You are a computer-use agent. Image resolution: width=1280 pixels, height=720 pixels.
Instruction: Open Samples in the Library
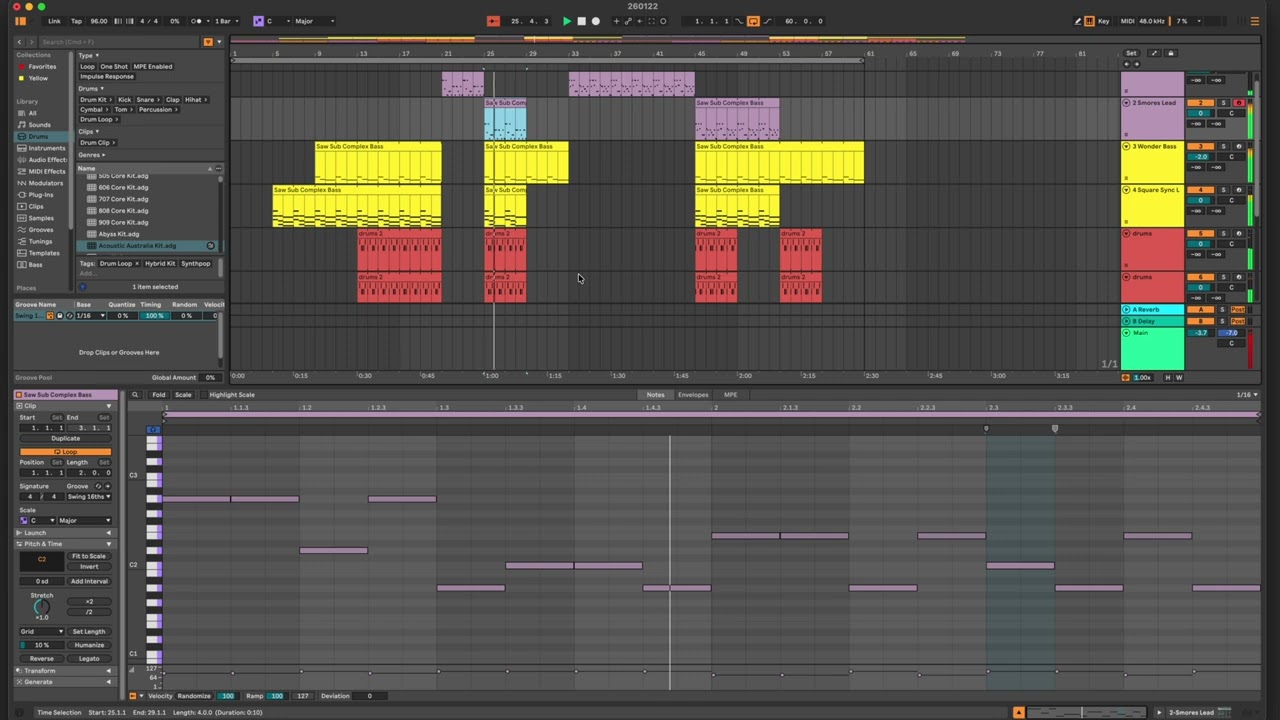tap(41, 218)
